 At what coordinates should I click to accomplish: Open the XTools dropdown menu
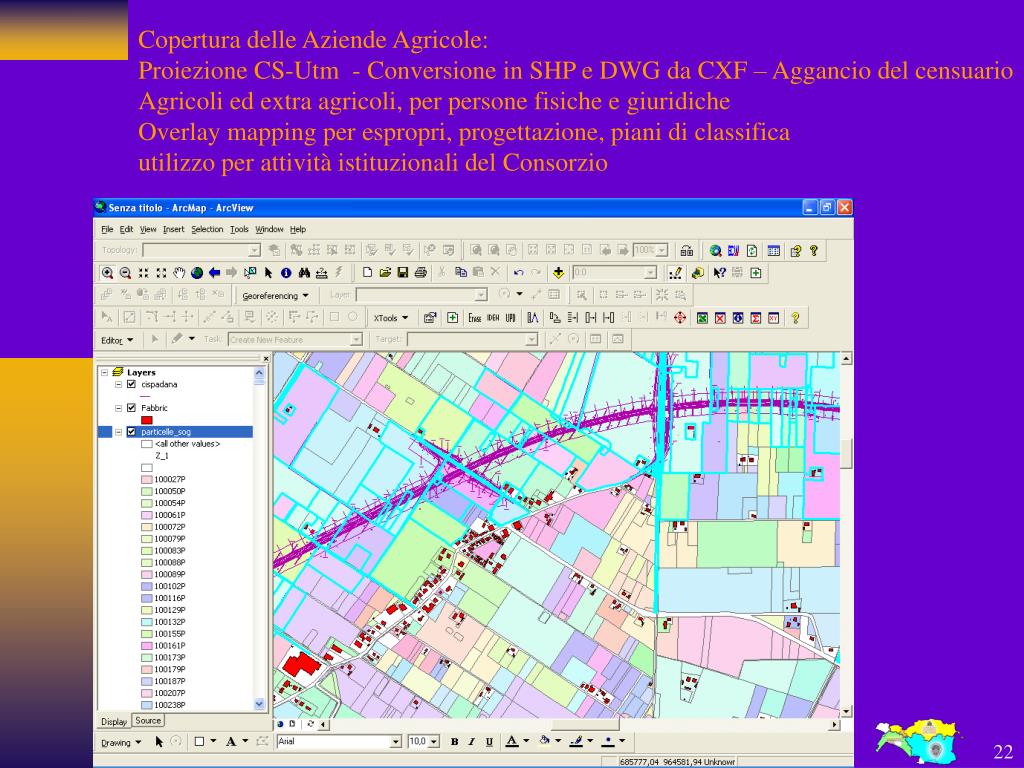391,318
